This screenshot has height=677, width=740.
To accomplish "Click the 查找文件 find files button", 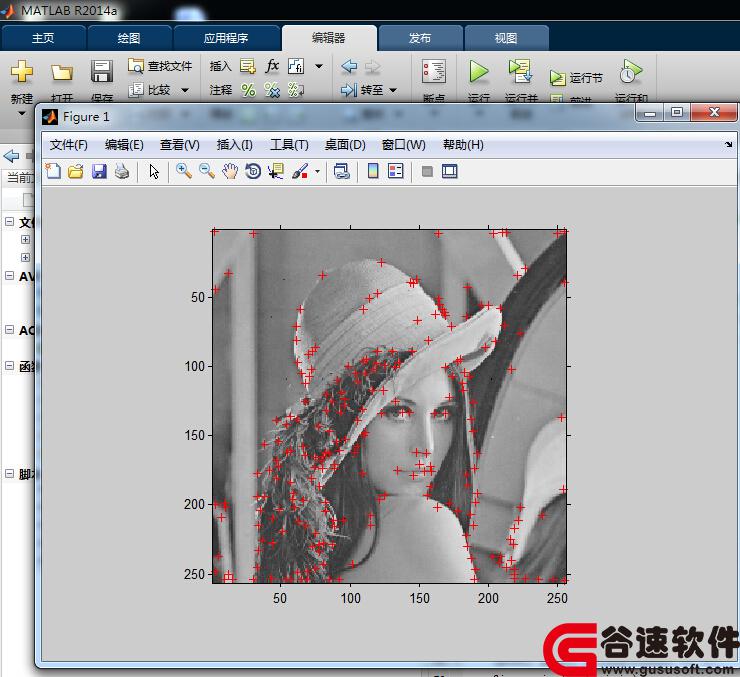I will pyautogui.click(x=160, y=66).
